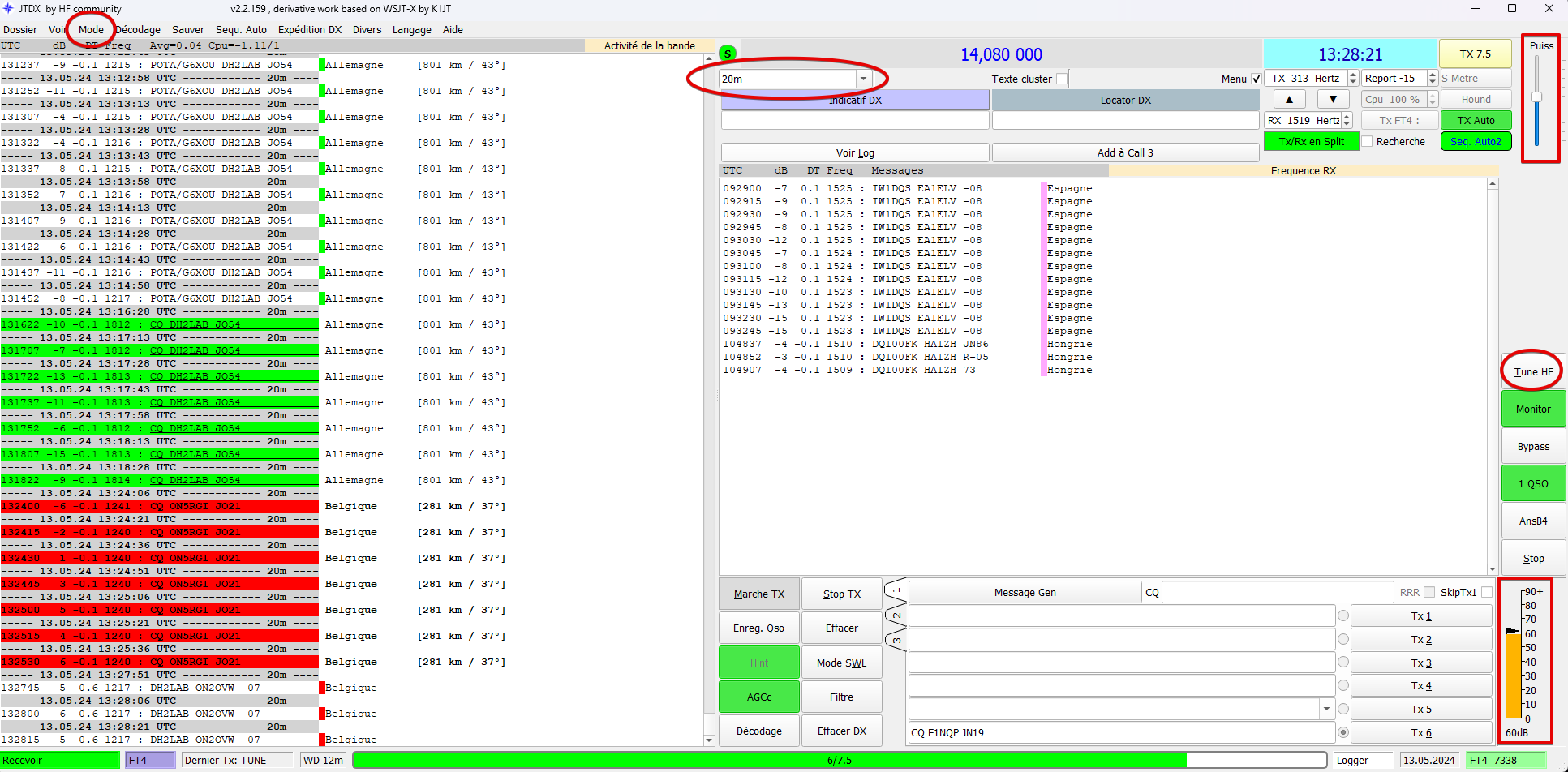Expand the Tx 5 message dropdown arrow

pyautogui.click(x=1326, y=709)
